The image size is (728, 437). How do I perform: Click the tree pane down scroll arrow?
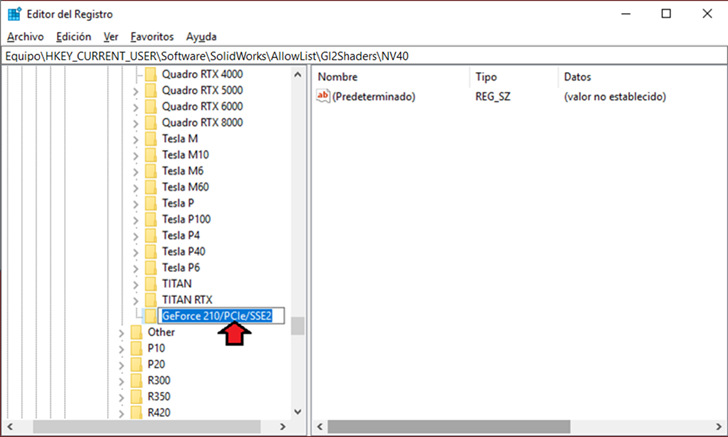(298, 411)
